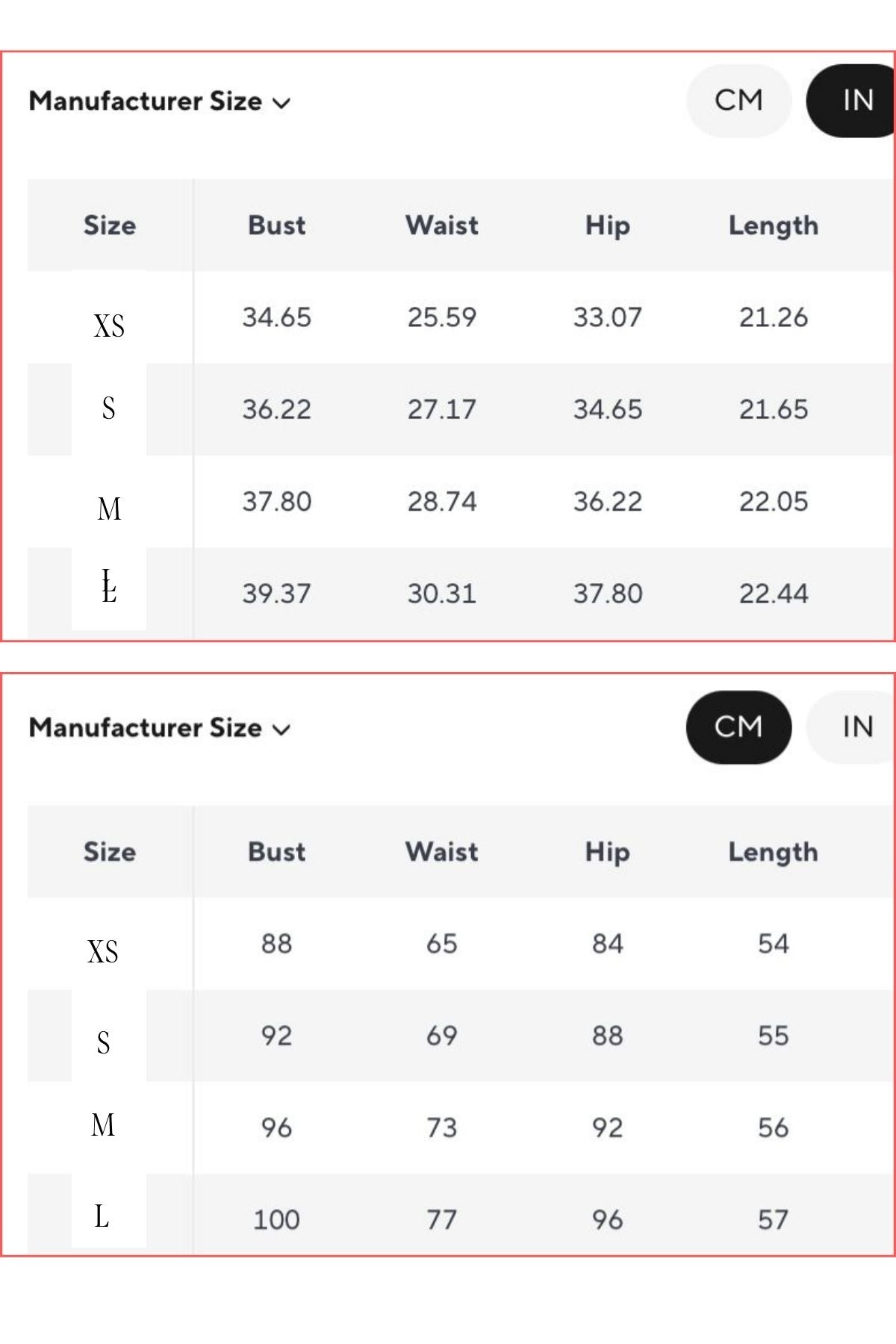896x1344 pixels.
Task: Click the Size header in the lower table
Action: [x=110, y=852]
